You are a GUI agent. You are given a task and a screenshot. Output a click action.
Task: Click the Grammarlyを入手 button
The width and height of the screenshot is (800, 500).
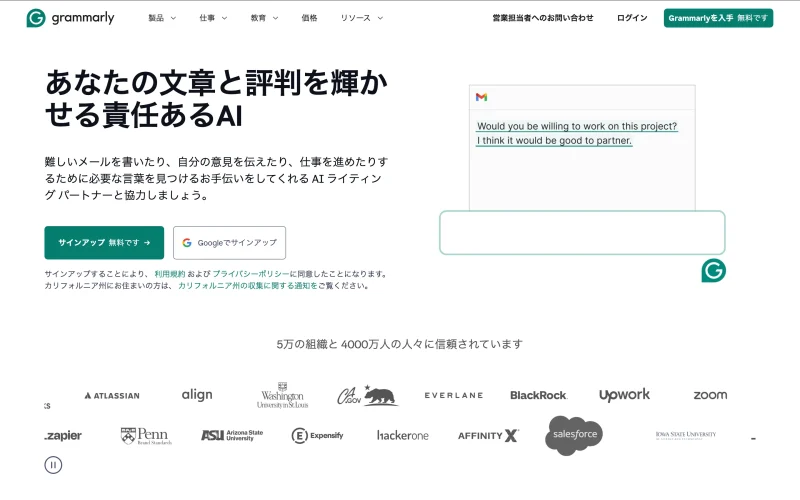[718, 18]
